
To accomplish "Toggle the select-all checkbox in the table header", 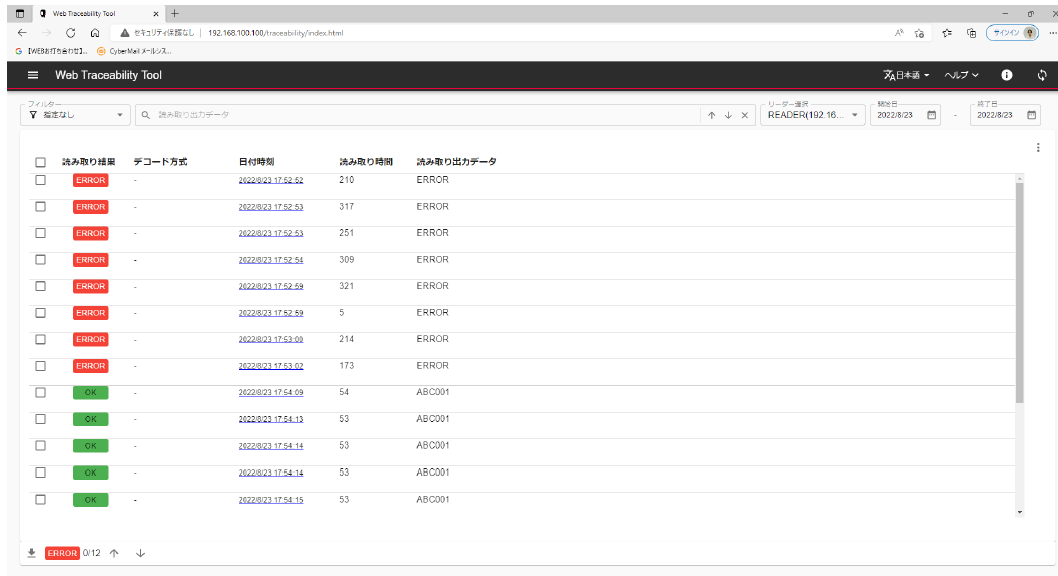I will pyautogui.click(x=40, y=162).
